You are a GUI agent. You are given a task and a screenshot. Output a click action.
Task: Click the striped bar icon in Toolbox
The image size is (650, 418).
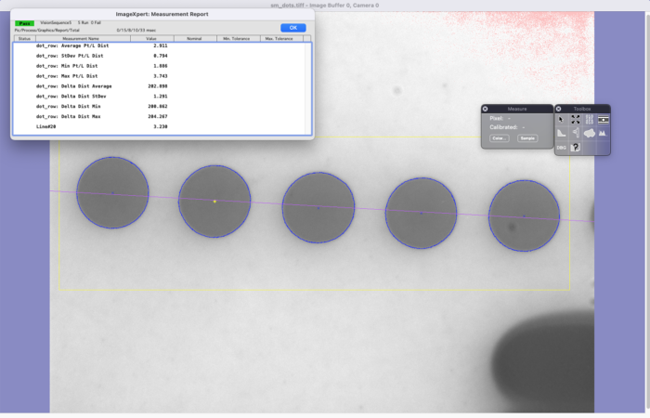point(603,119)
